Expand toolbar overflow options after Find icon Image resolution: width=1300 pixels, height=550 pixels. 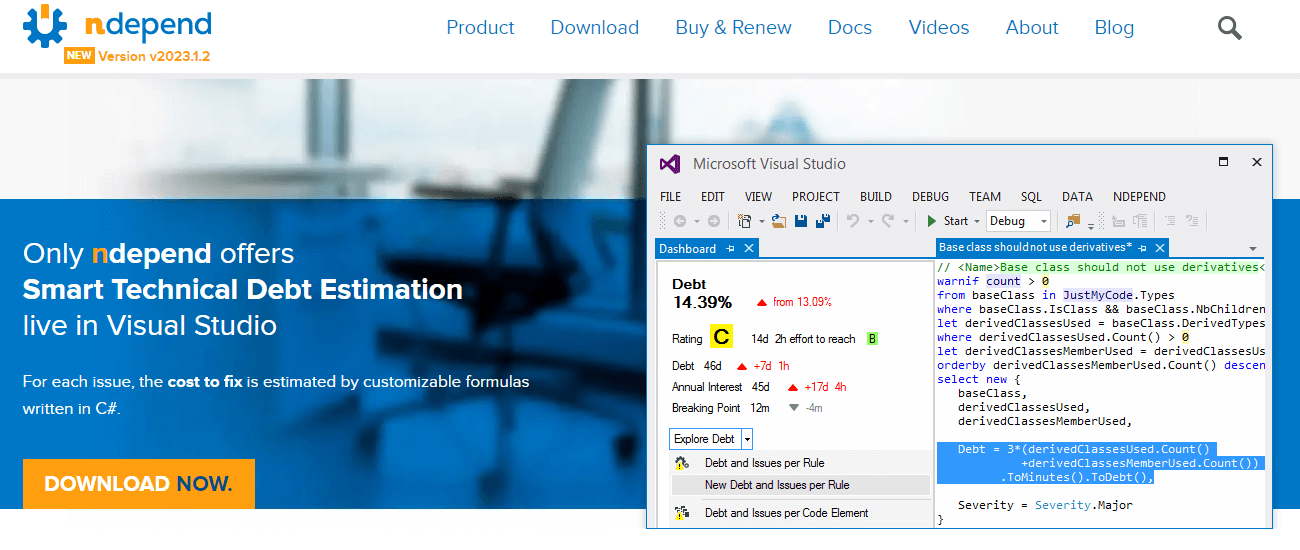tap(1091, 226)
